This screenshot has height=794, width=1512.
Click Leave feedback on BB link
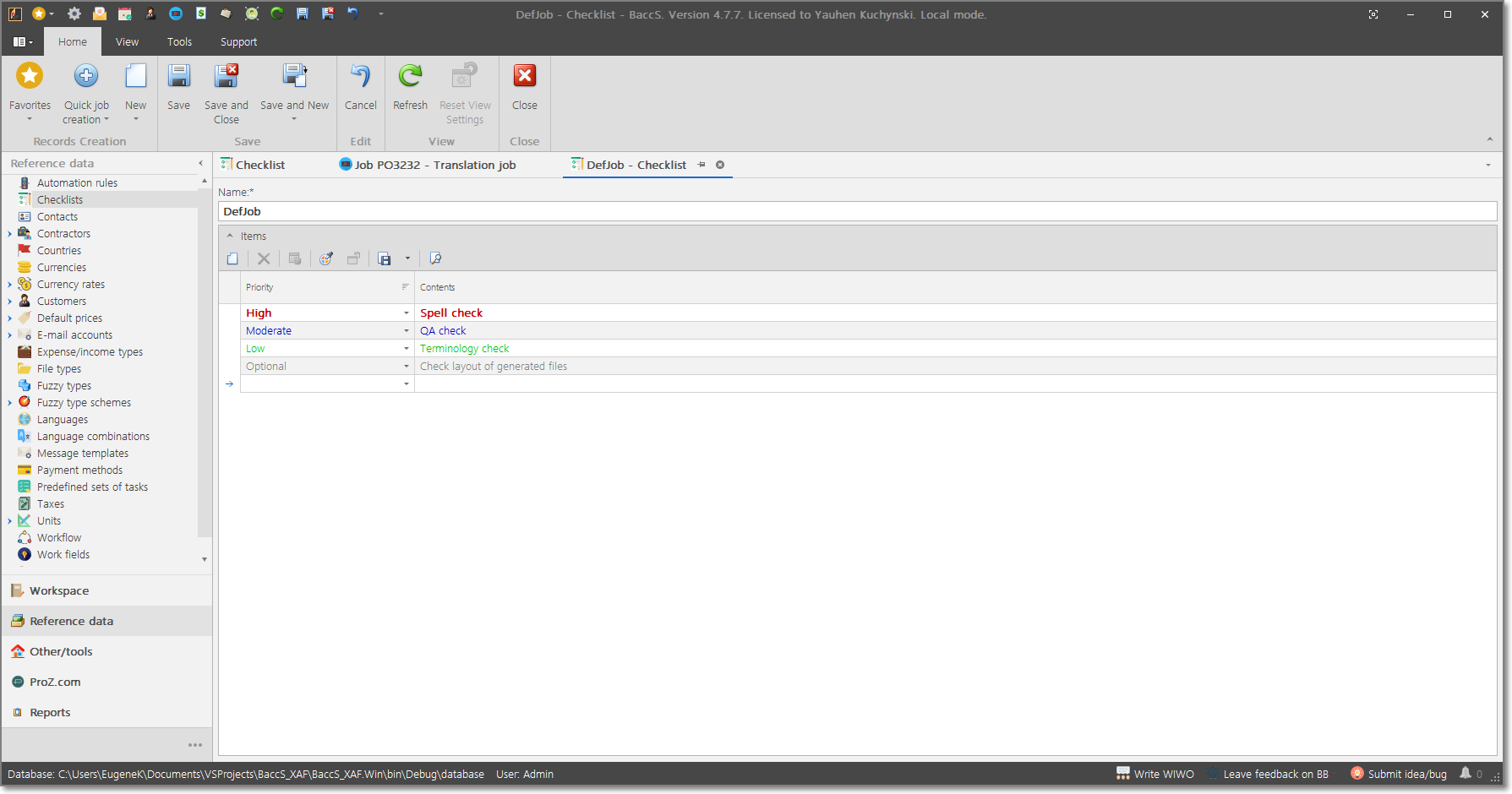(x=1268, y=774)
